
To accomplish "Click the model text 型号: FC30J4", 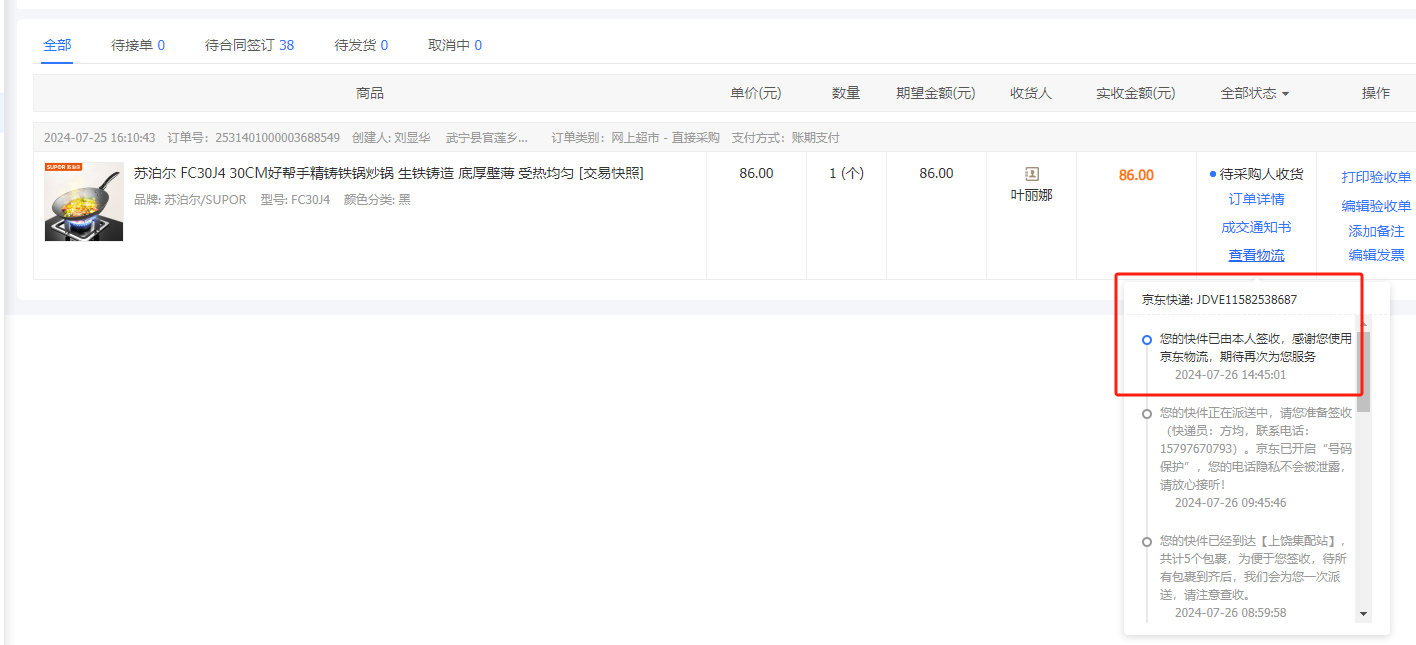I will [295, 199].
